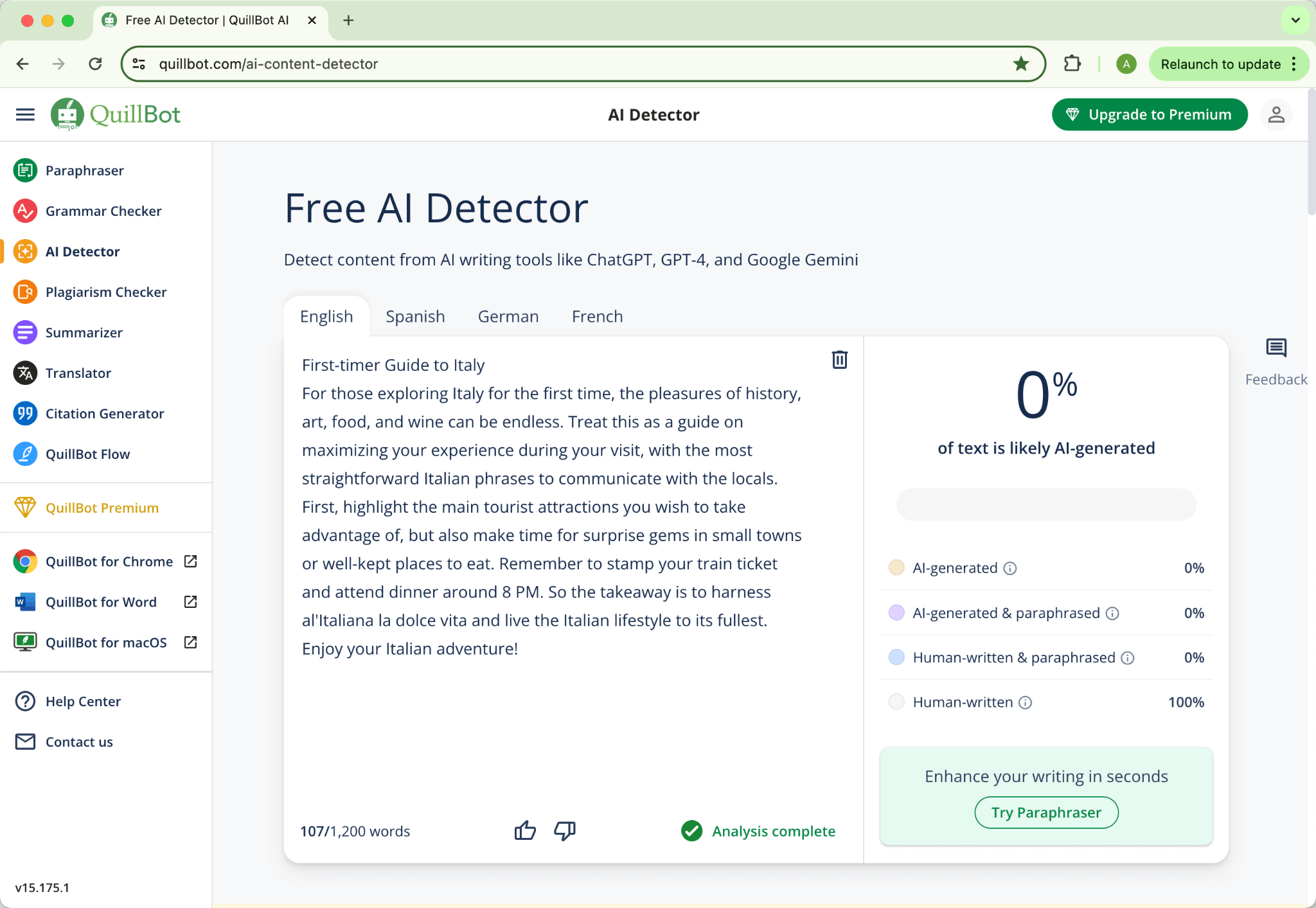Click the Summarizer tool icon
Screen dimensions: 1316x908
24,332
